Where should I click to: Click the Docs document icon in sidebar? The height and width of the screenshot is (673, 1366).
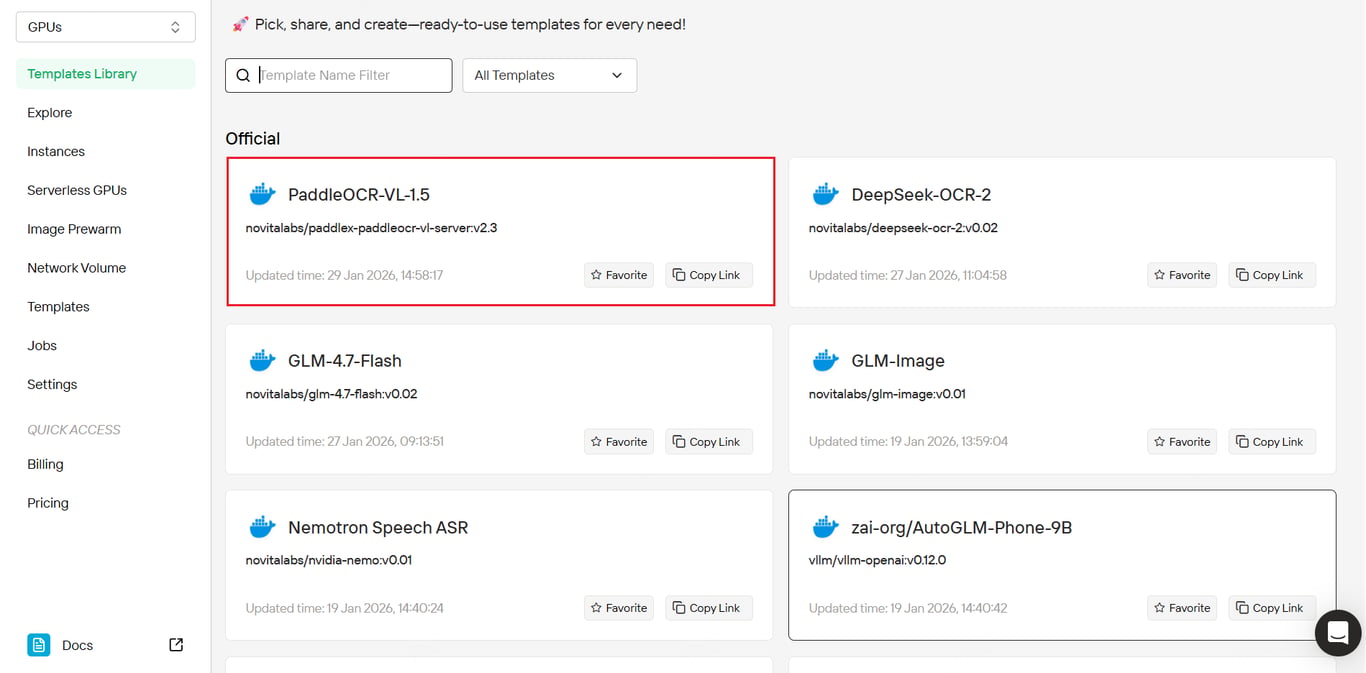(39, 645)
